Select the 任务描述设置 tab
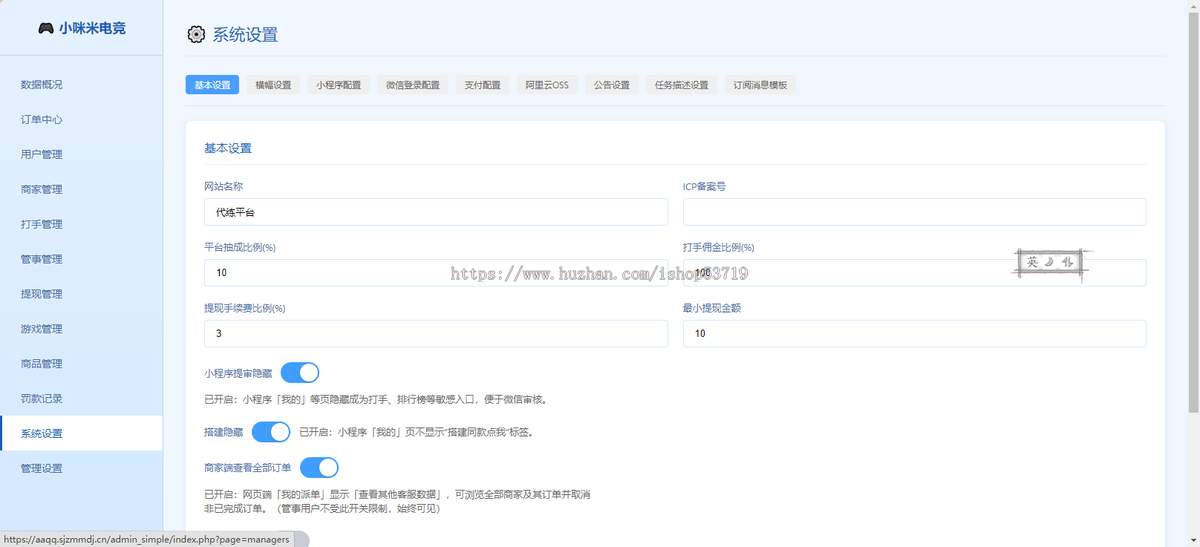 click(x=682, y=85)
